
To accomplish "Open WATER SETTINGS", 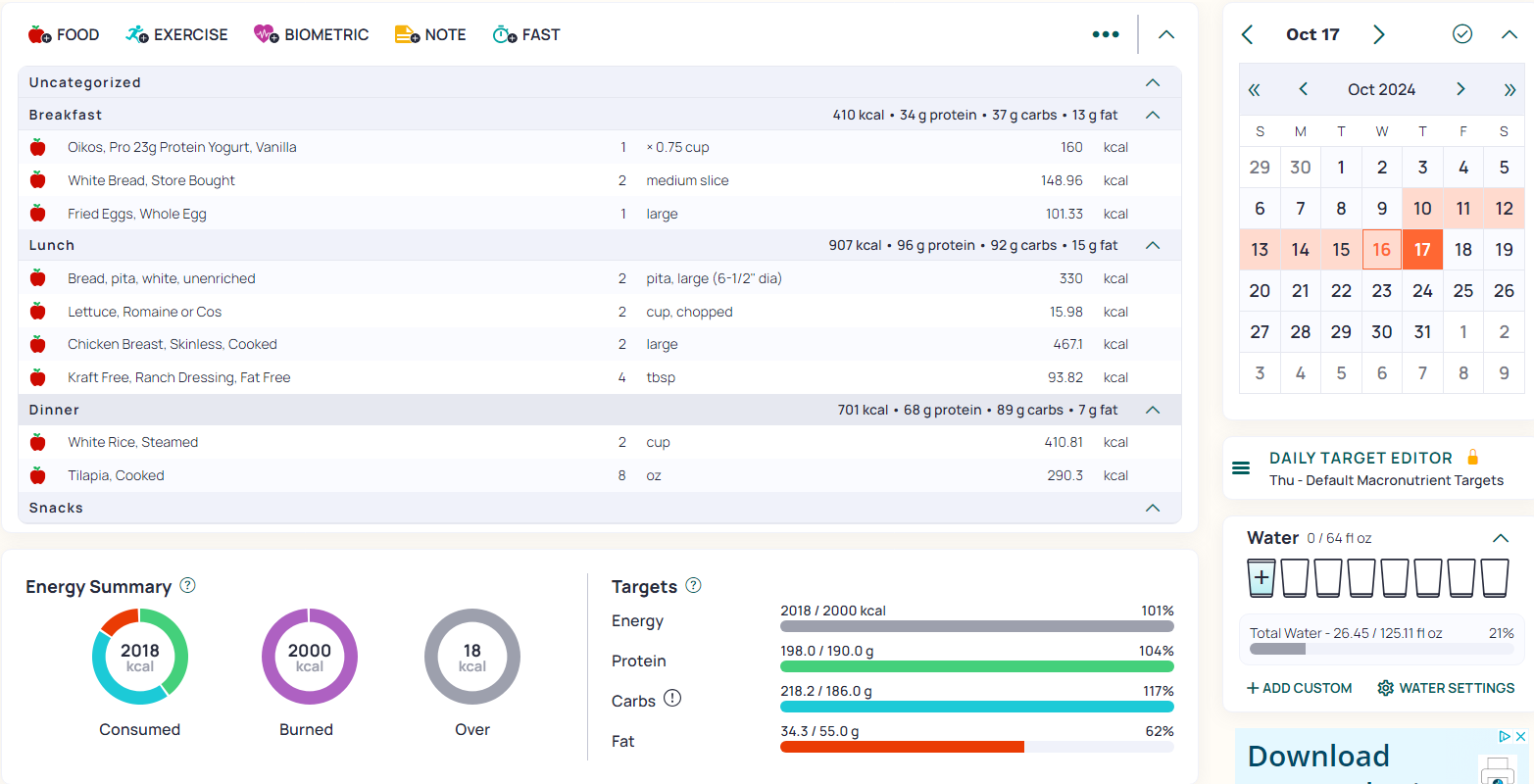I will click(x=1446, y=688).
